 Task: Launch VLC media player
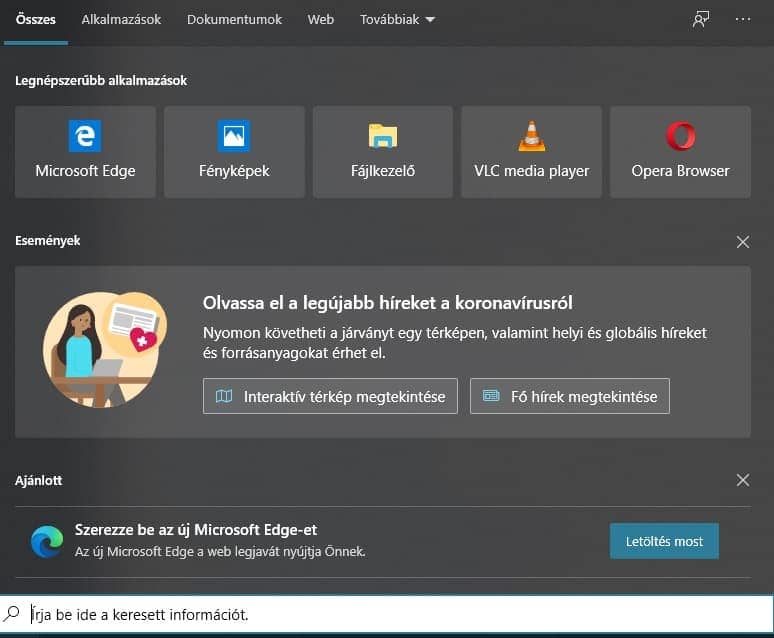pyautogui.click(x=531, y=152)
